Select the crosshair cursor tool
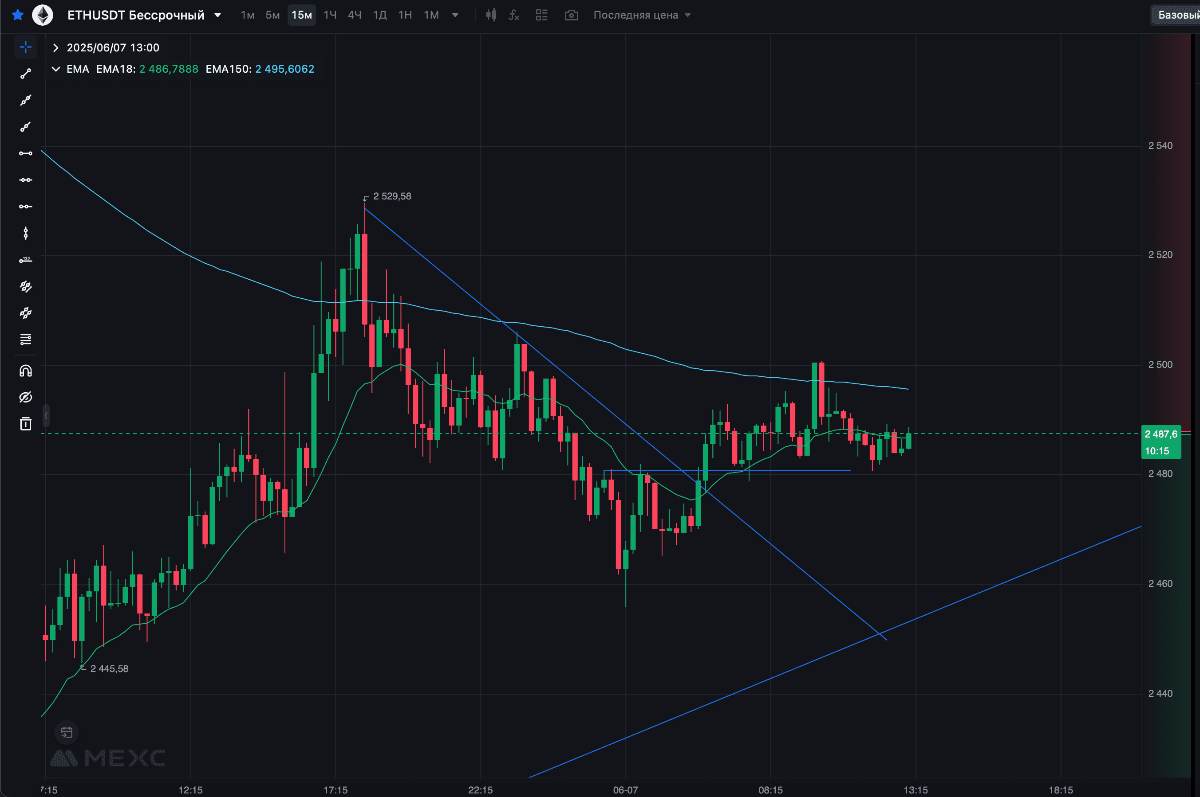 point(26,47)
